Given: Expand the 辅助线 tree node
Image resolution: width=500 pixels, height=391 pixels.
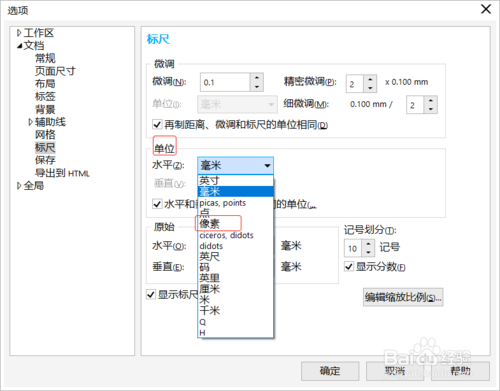Looking at the screenshot, I should click(31, 122).
